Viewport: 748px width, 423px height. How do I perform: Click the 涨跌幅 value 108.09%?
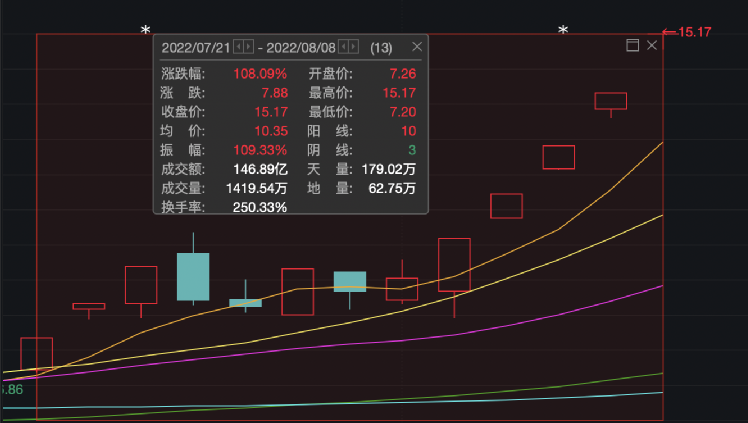(x=260, y=74)
